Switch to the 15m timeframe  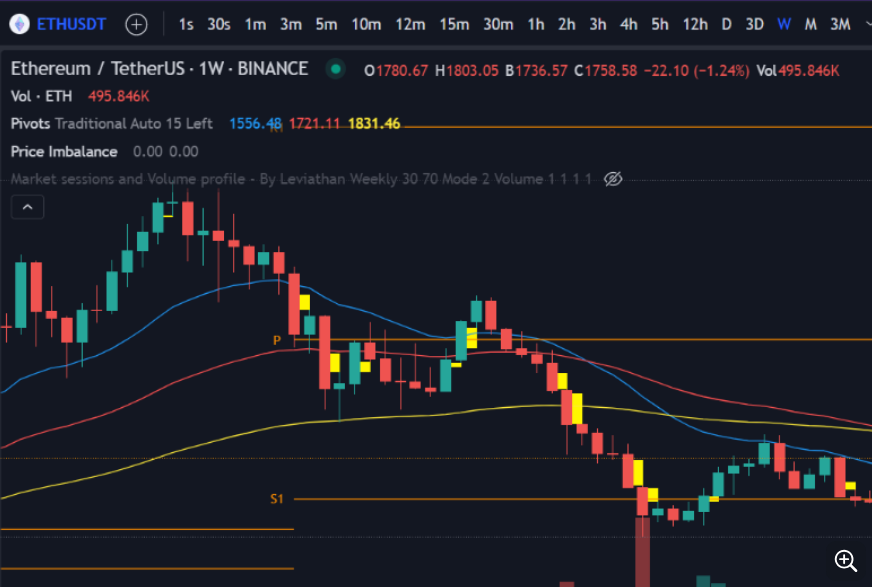[x=454, y=24]
